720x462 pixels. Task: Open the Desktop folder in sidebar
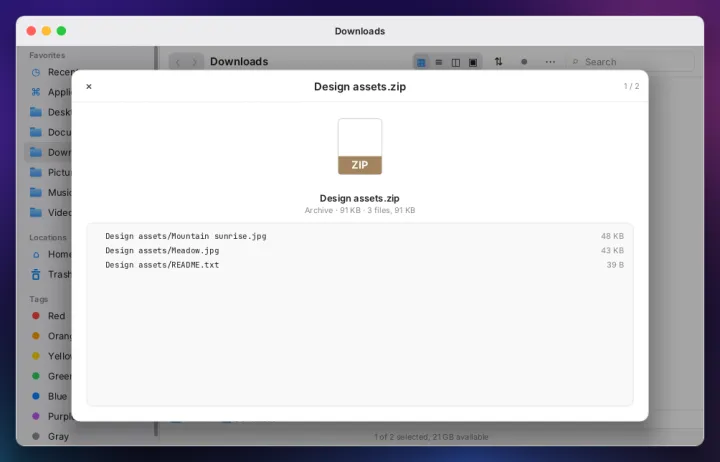(x=50, y=112)
